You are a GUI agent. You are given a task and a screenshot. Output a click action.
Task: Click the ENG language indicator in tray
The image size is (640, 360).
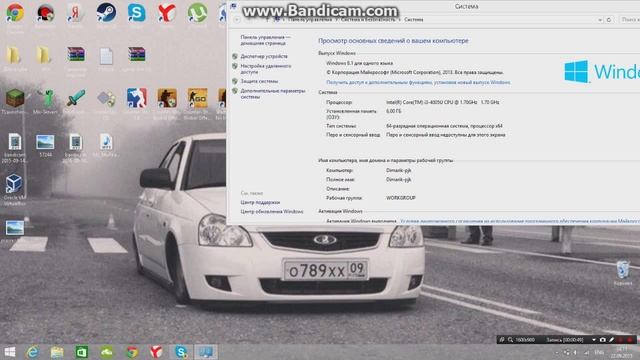click(x=599, y=352)
